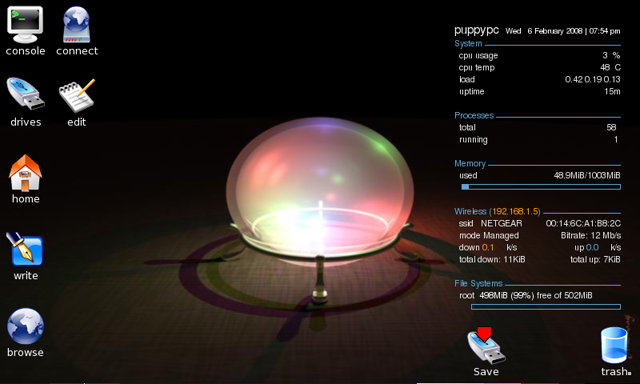Click the cpu usage line
The width and height of the screenshot is (640, 384).
pyautogui.click(x=539, y=55)
